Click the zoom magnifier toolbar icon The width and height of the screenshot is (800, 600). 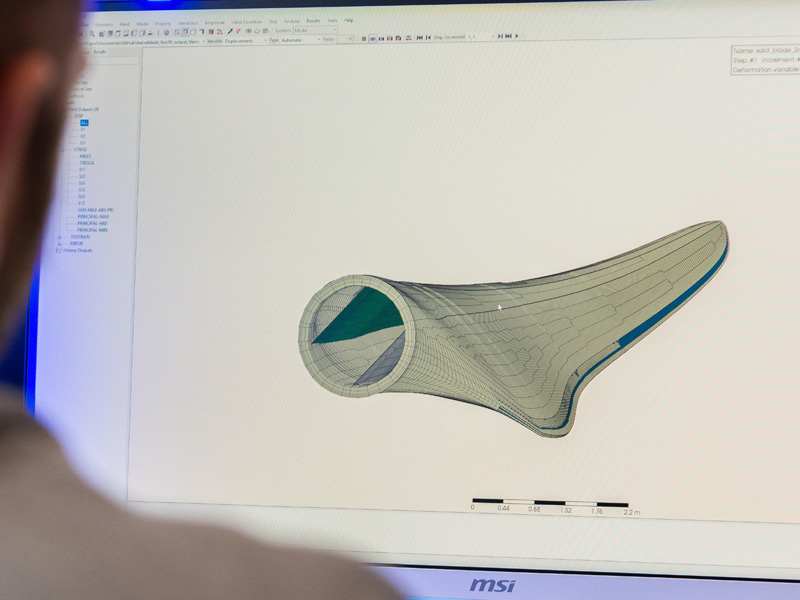coord(92,34)
